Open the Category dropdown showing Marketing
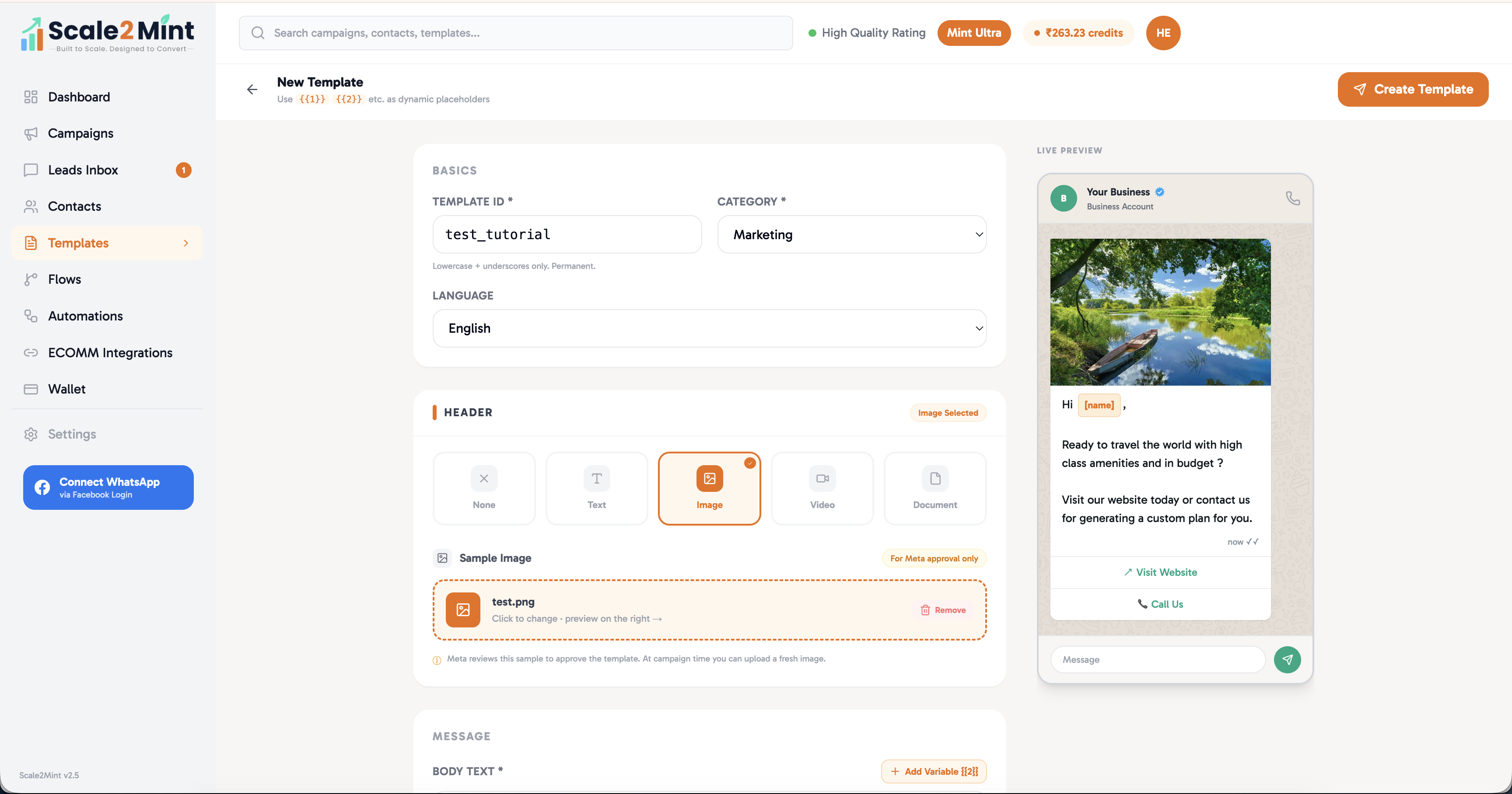This screenshot has width=1512, height=794. click(852, 234)
